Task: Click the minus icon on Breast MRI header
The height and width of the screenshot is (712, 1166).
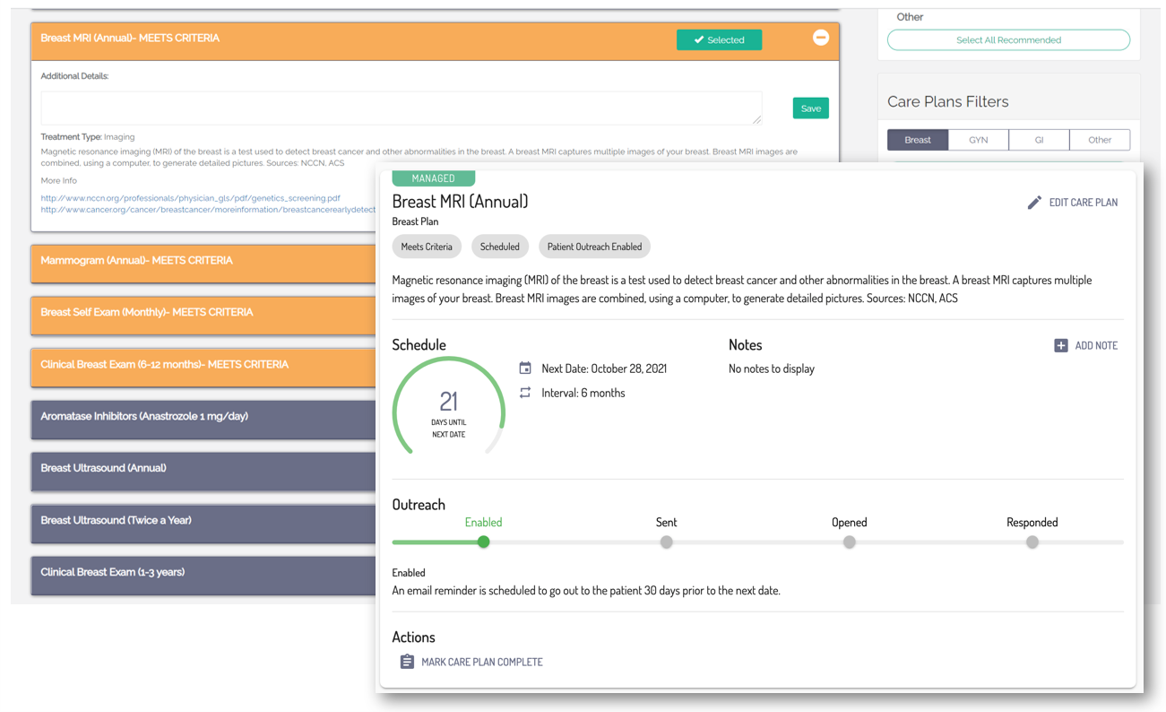Action: pos(820,37)
